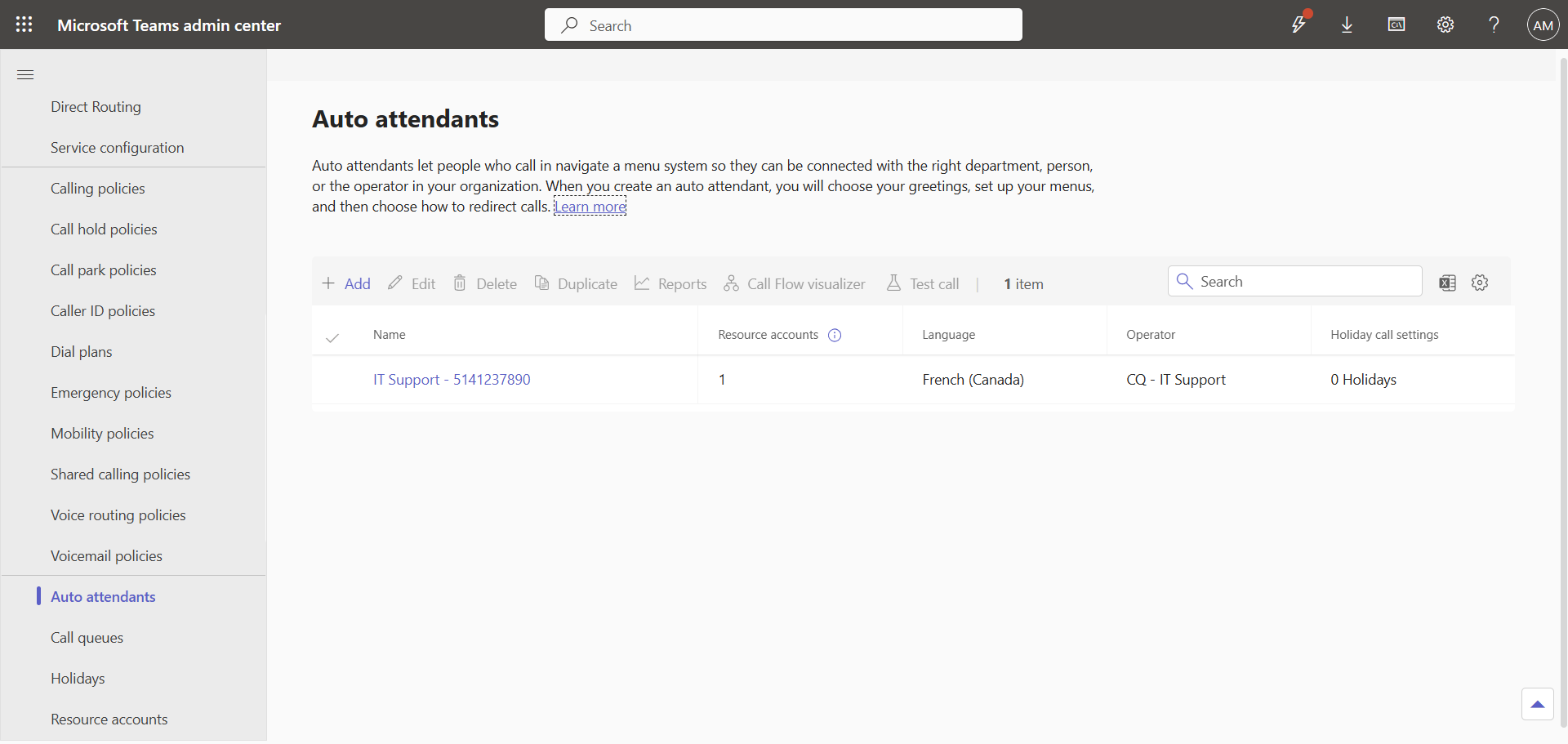Open the app launcher waffle icon
This screenshot has width=1568, height=744.
pos(24,25)
